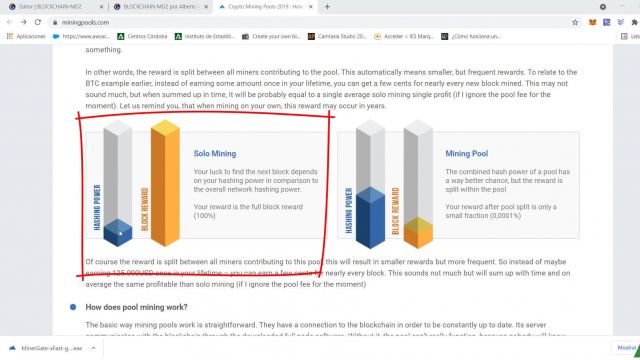
Task: Click the Solo Mining orange block reward bar
Action: 165,183
